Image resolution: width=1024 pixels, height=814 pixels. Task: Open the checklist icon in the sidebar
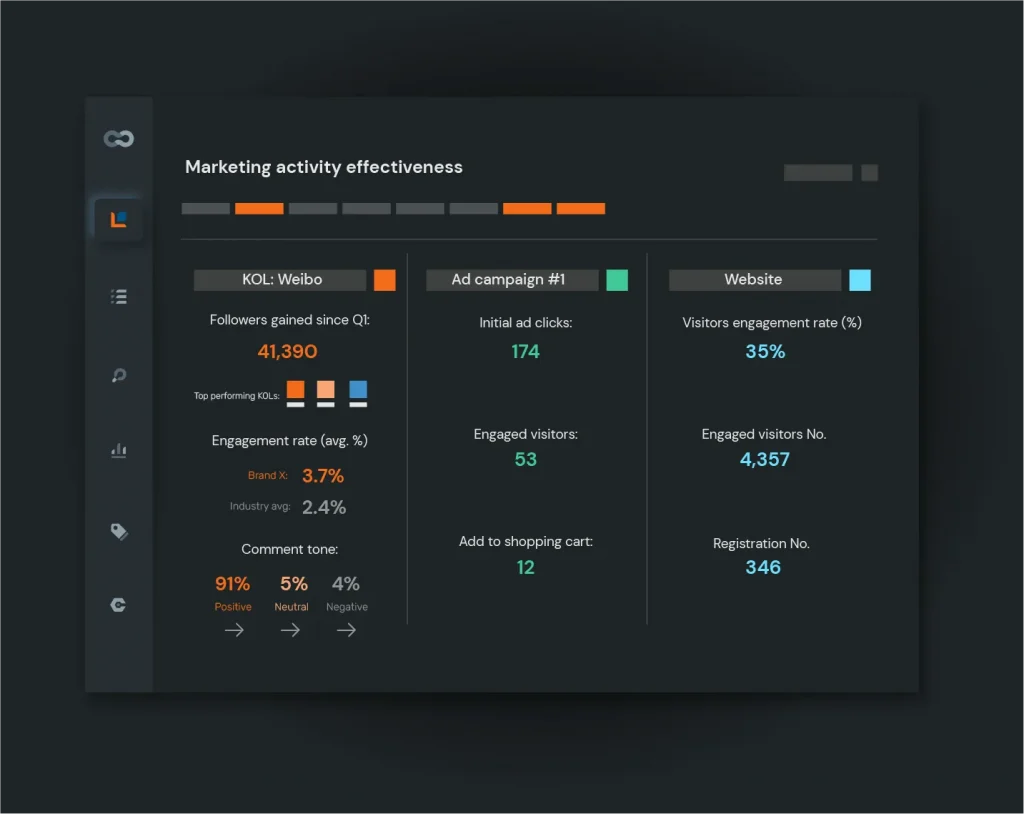pos(119,296)
